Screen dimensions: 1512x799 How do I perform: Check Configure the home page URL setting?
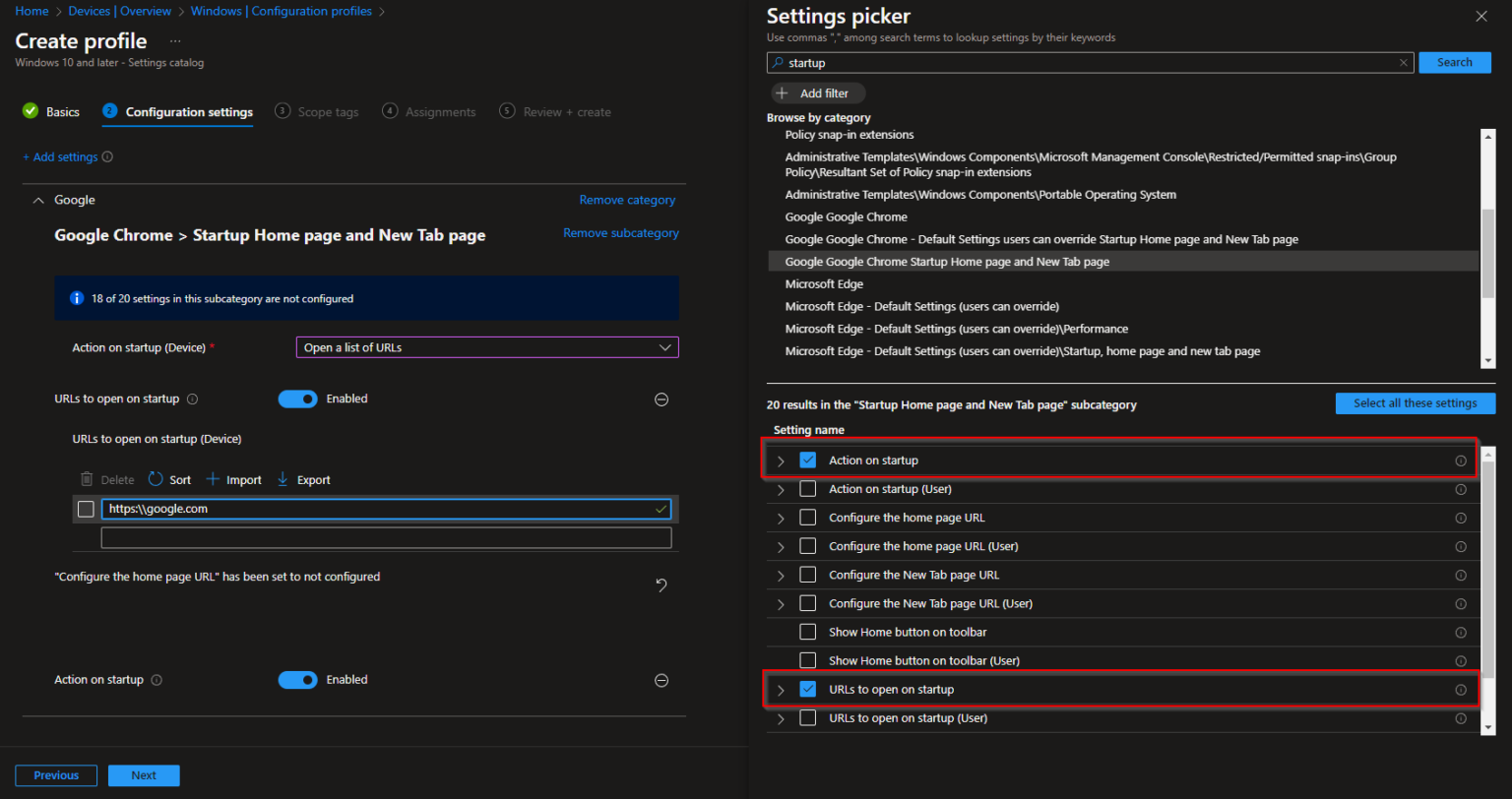(x=808, y=518)
